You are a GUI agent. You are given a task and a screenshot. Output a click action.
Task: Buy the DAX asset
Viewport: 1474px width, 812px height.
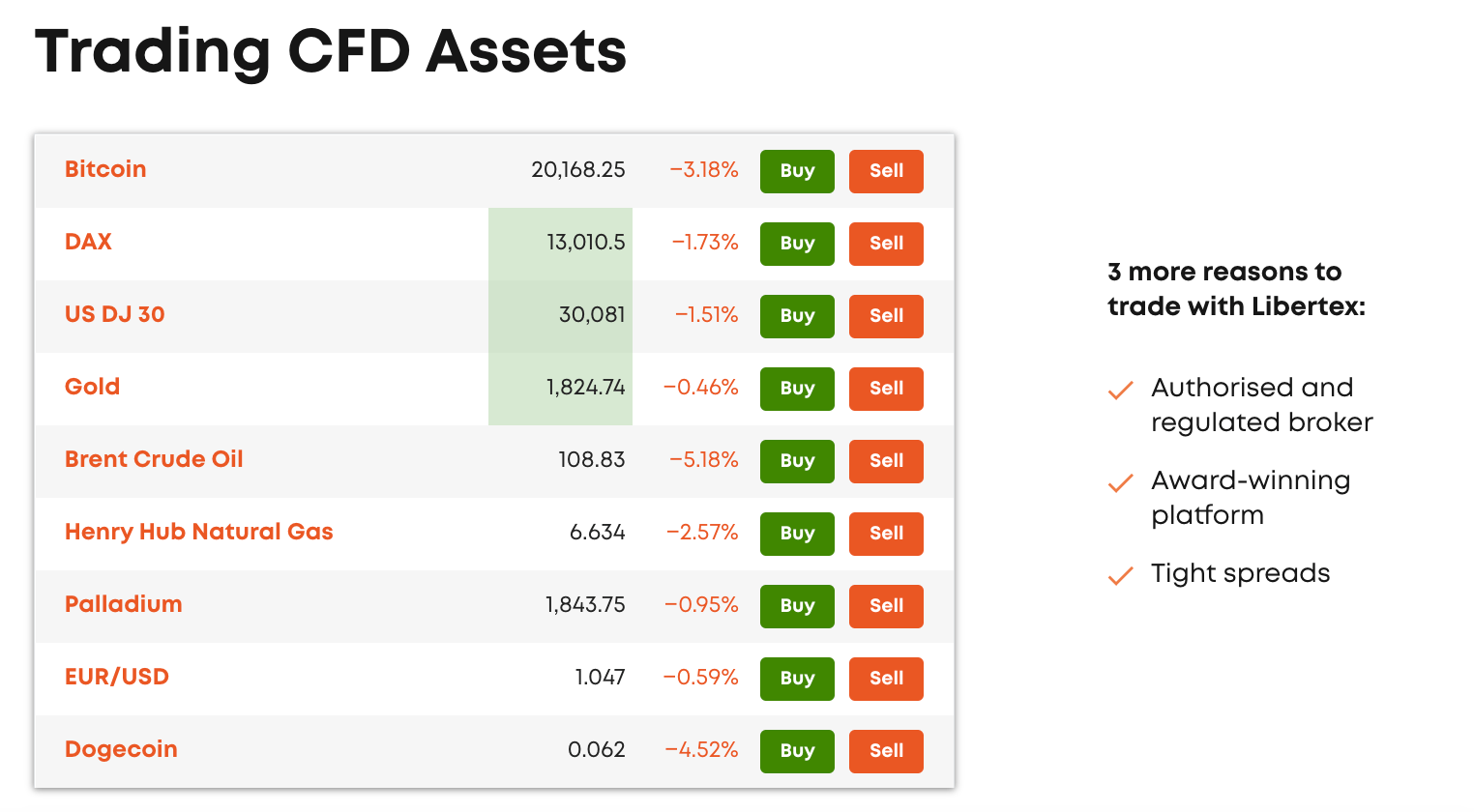(x=797, y=244)
